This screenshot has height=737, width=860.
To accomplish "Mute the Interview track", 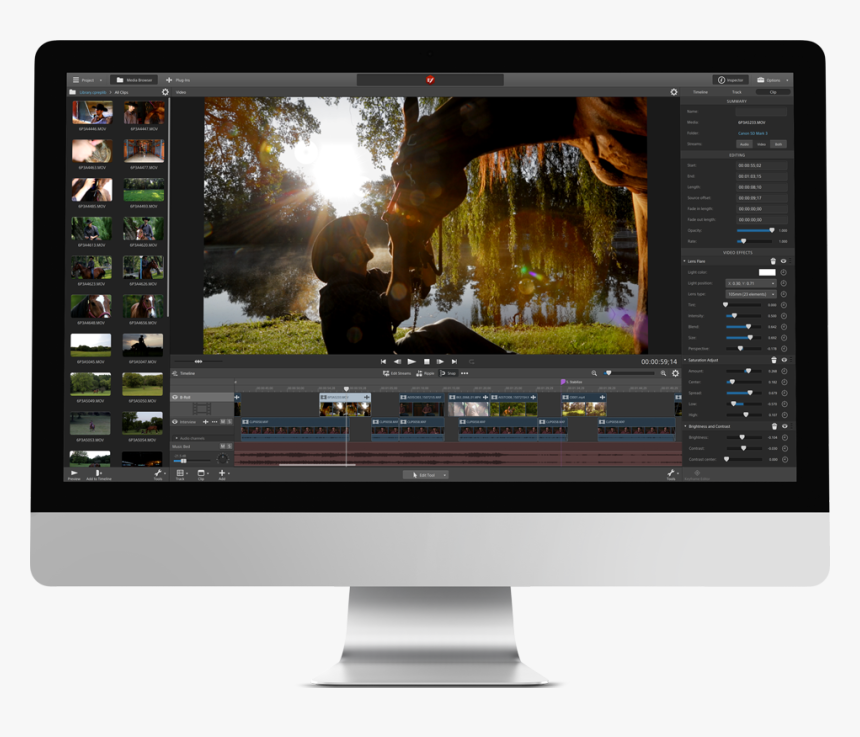I will tap(223, 422).
